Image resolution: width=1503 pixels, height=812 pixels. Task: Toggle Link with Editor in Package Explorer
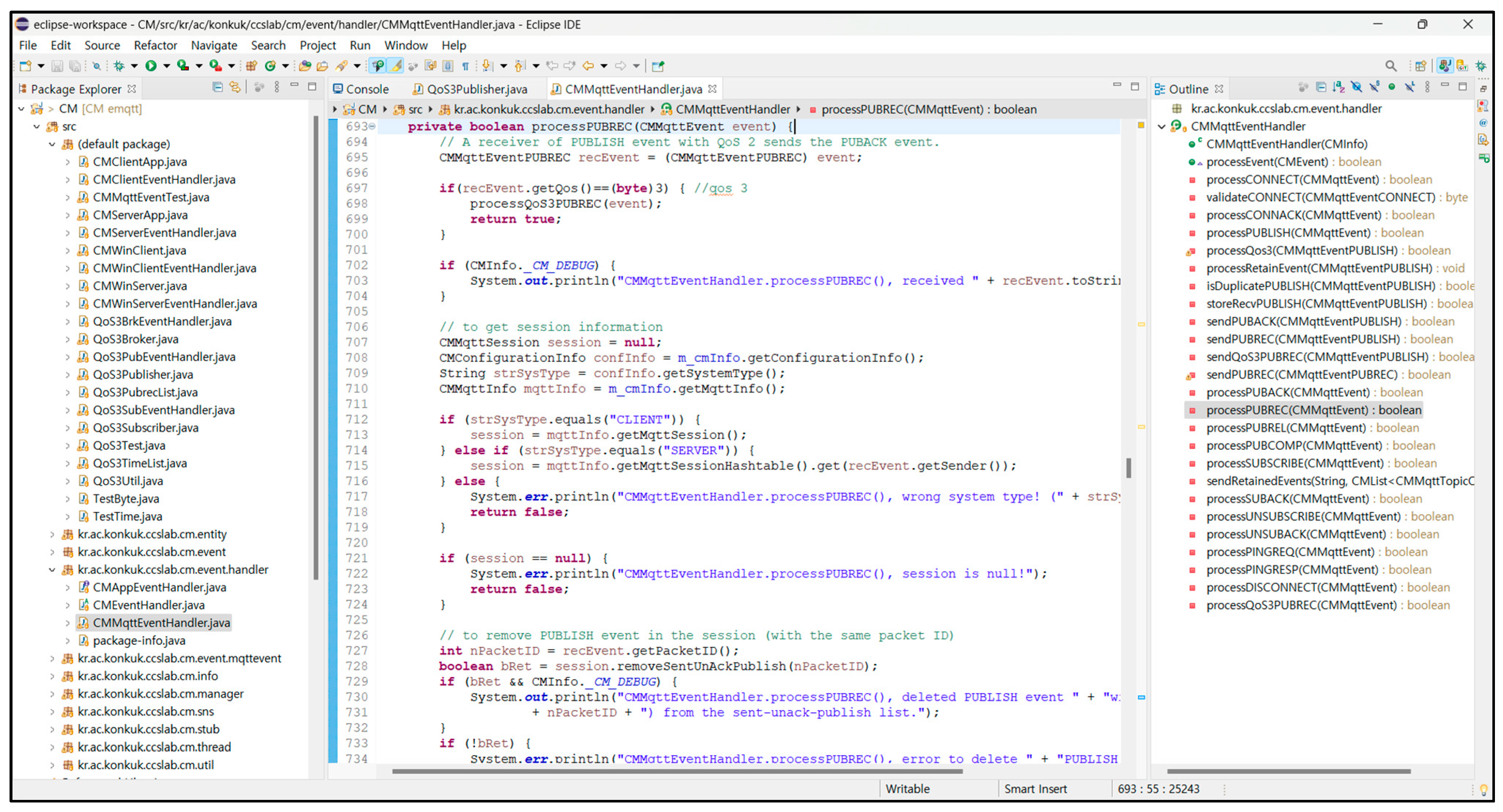pos(235,88)
